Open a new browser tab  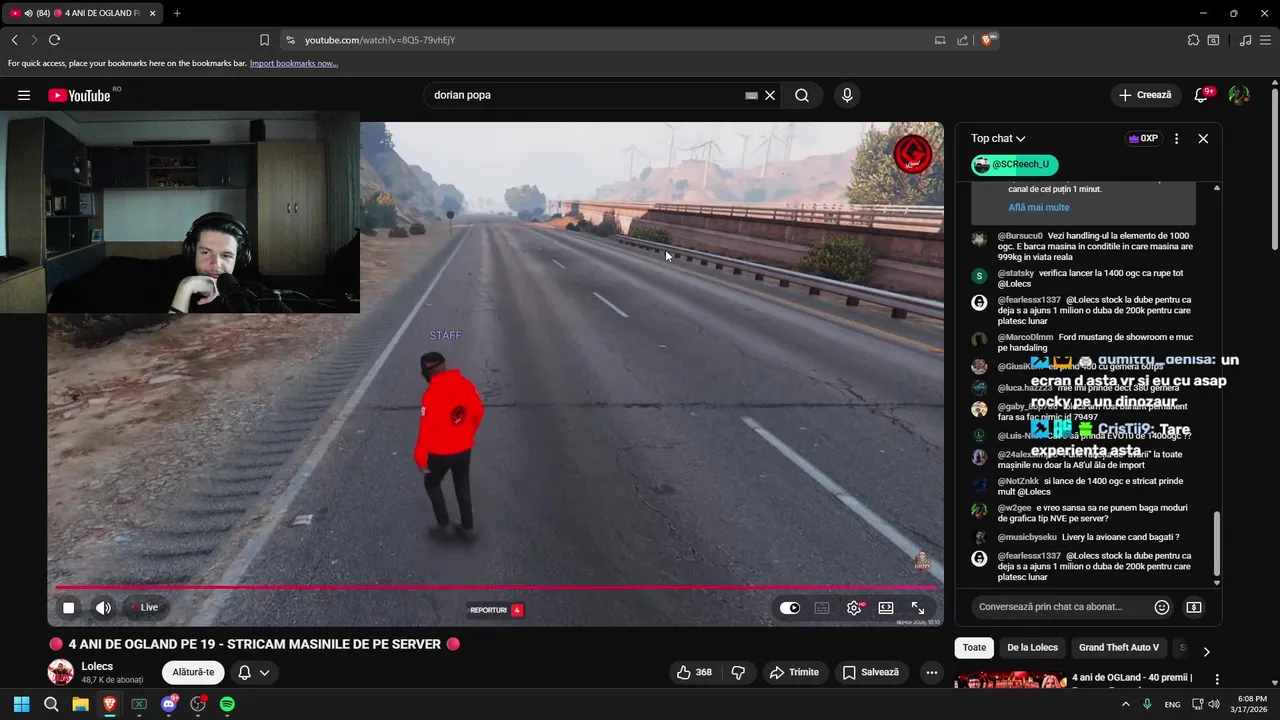point(177,13)
